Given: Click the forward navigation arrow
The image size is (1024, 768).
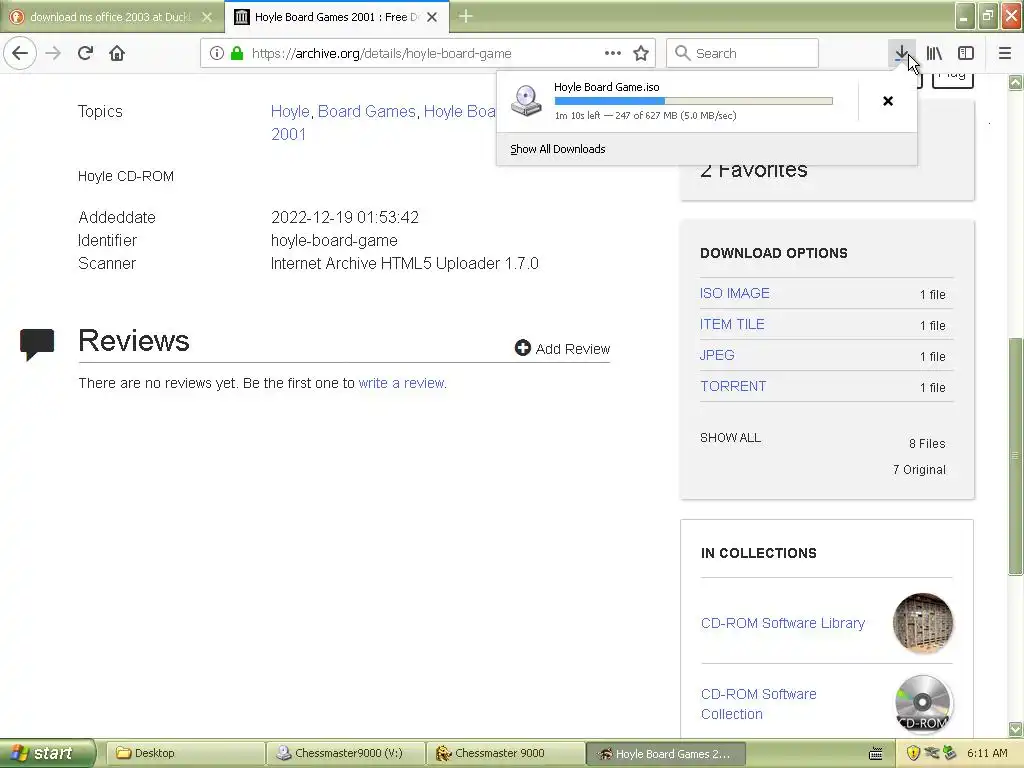Looking at the screenshot, I should pos(53,53).
